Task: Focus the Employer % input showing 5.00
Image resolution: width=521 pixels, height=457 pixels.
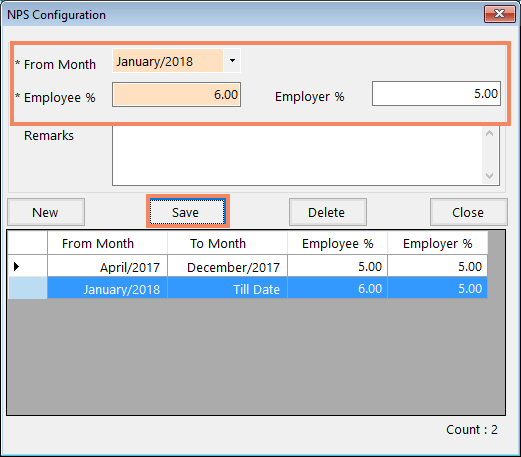Action: (x=436, y=94)
